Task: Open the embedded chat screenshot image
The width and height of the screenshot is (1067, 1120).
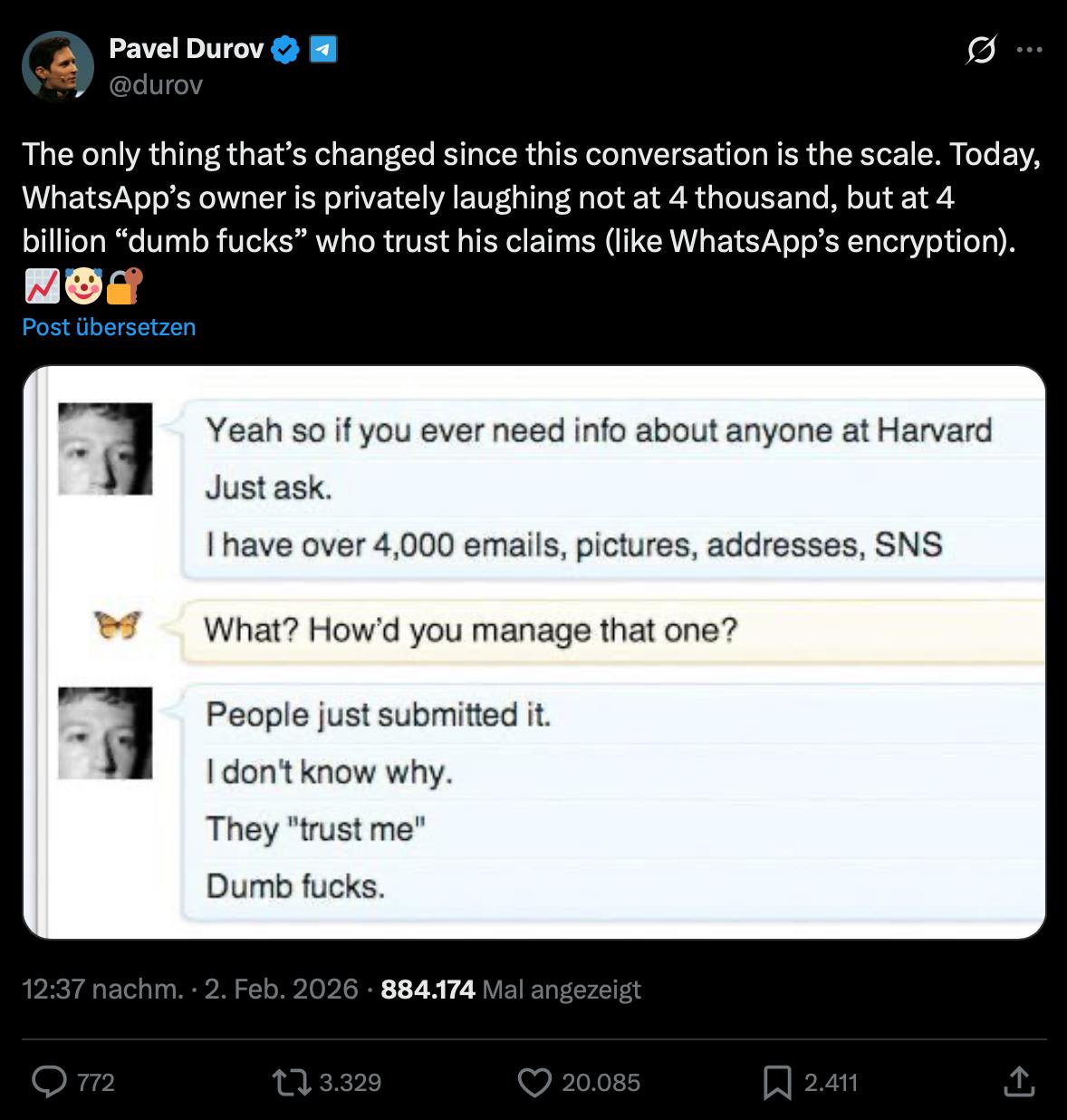Action: pyautogui.click(x=534, y=652)
